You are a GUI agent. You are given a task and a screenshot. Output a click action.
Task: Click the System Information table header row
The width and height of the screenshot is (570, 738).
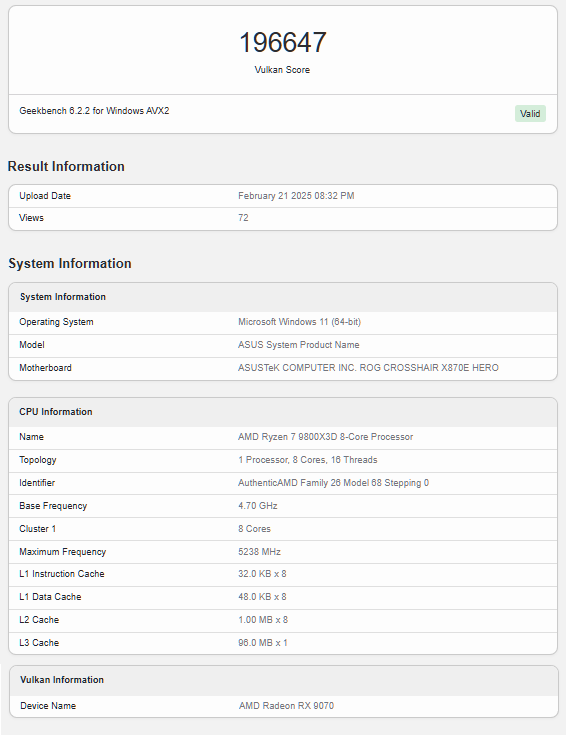pos(283,297)
